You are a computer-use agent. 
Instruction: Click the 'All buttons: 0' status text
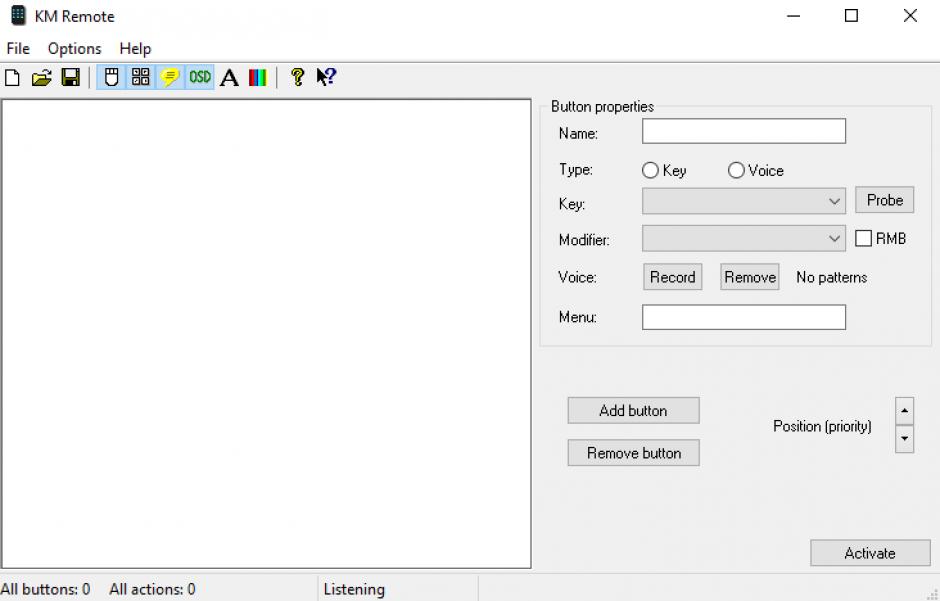[x=45, y=590]
